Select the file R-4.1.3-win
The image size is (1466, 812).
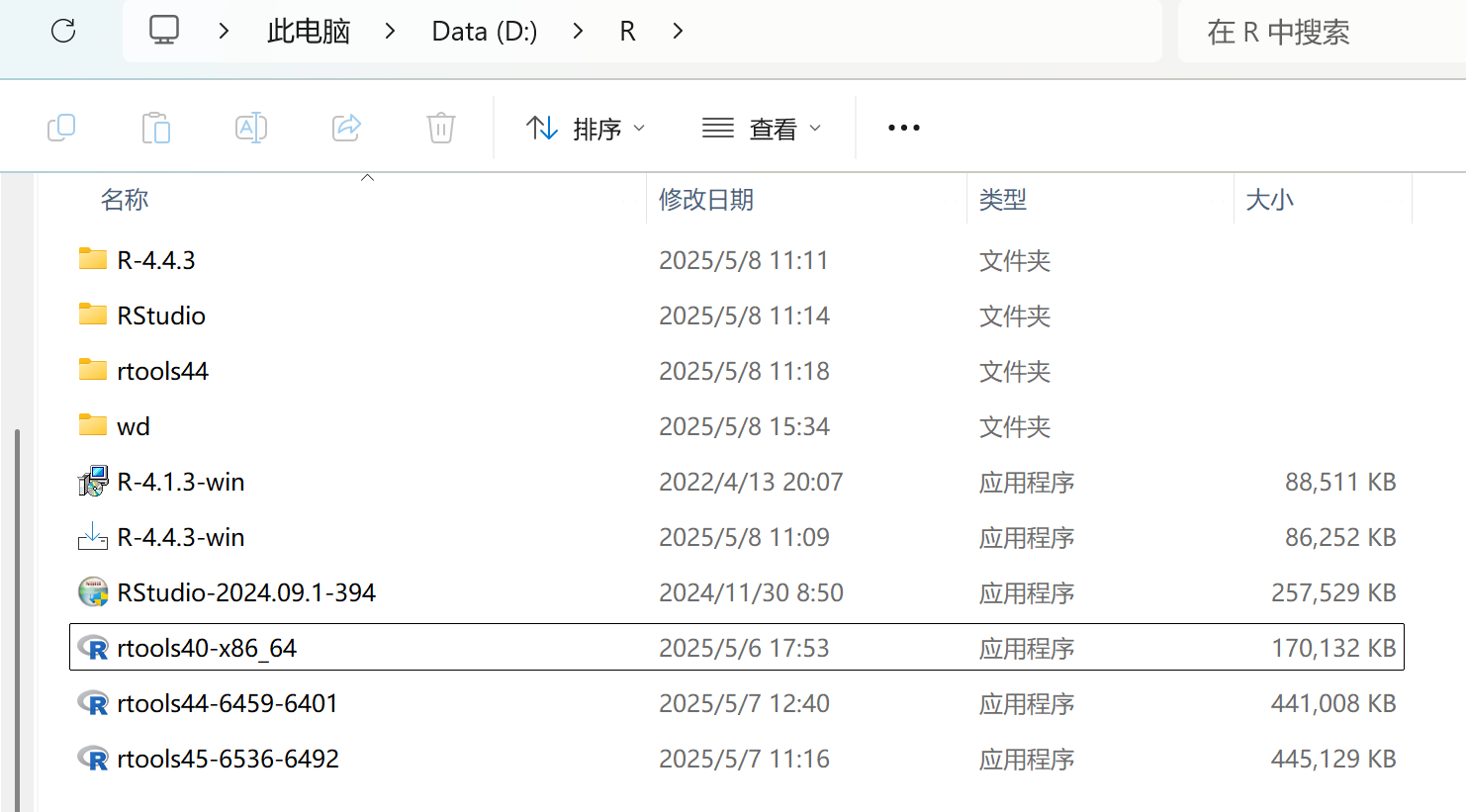pyautogui.click(x=181, y=482)
